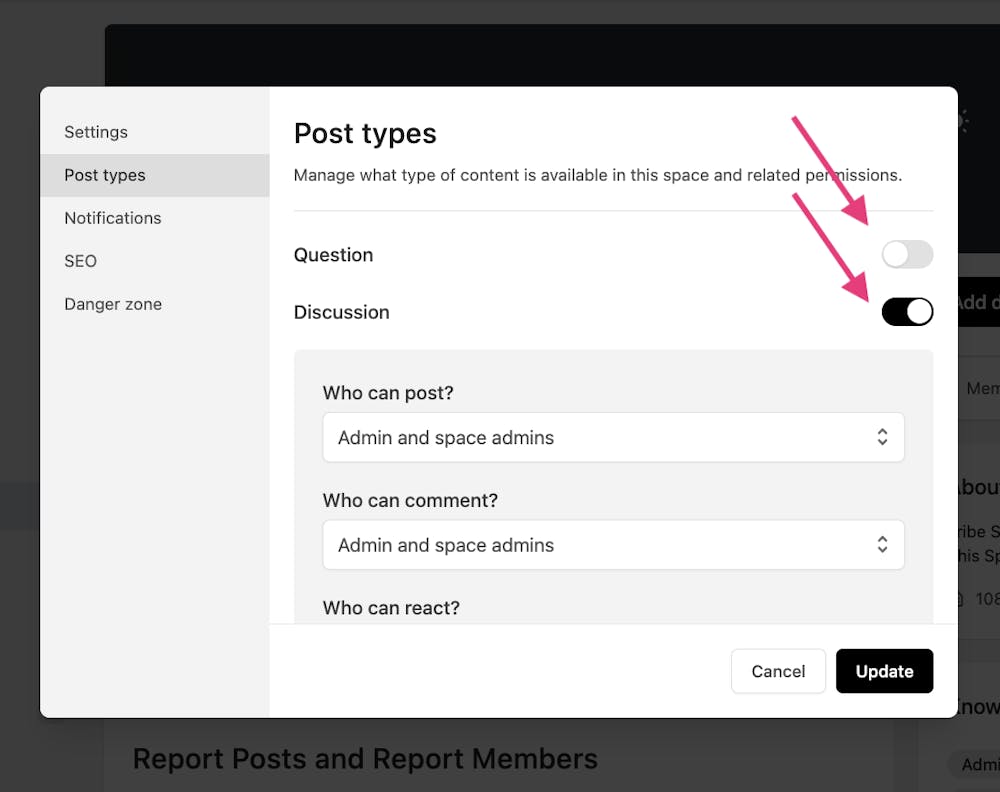The image size is (1000, 792).
Task: Click the Report Posts and Report Members heading
Action: (364, 759)
